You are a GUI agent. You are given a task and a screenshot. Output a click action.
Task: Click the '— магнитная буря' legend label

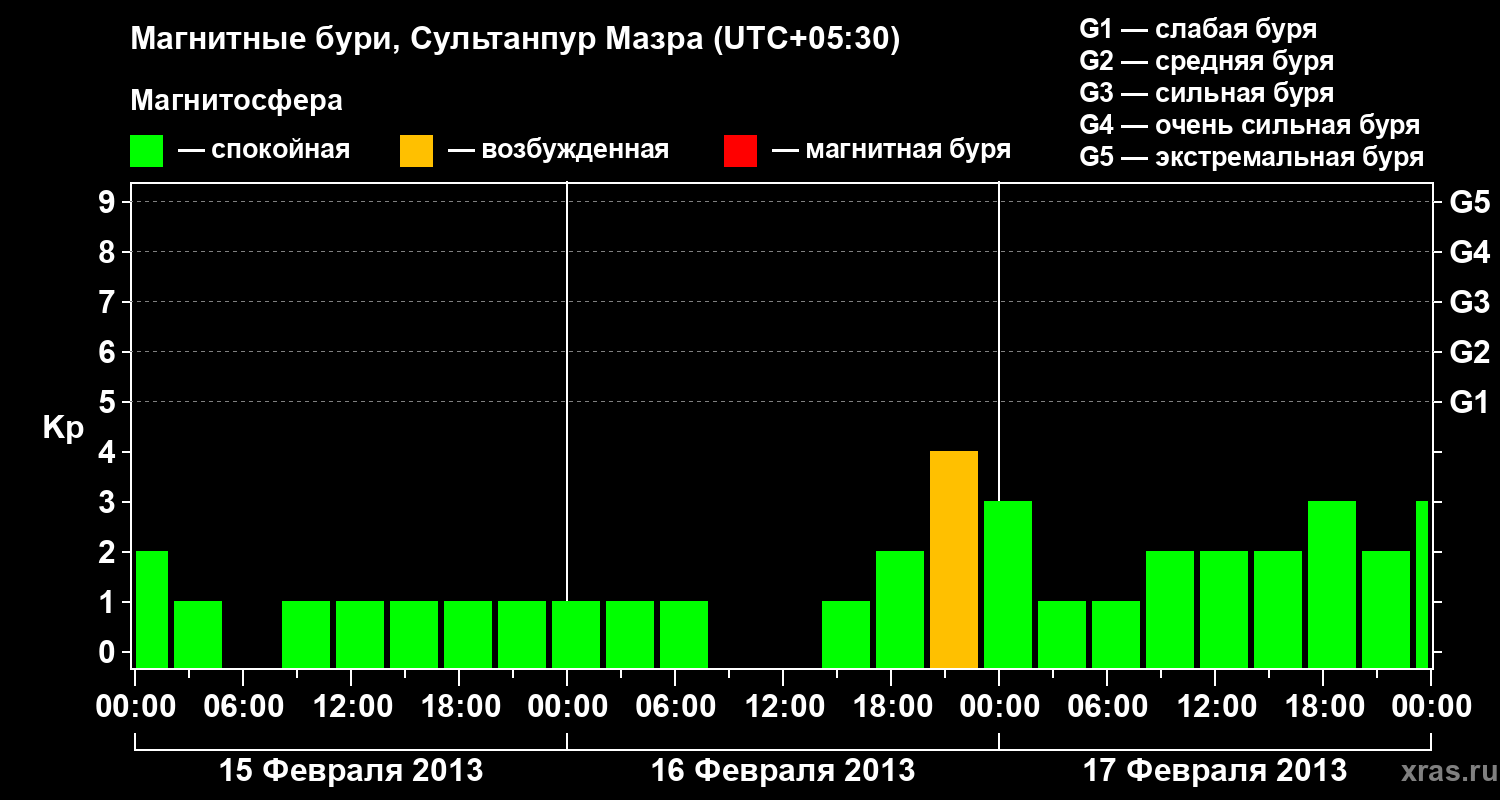click(x=891, y=150)
